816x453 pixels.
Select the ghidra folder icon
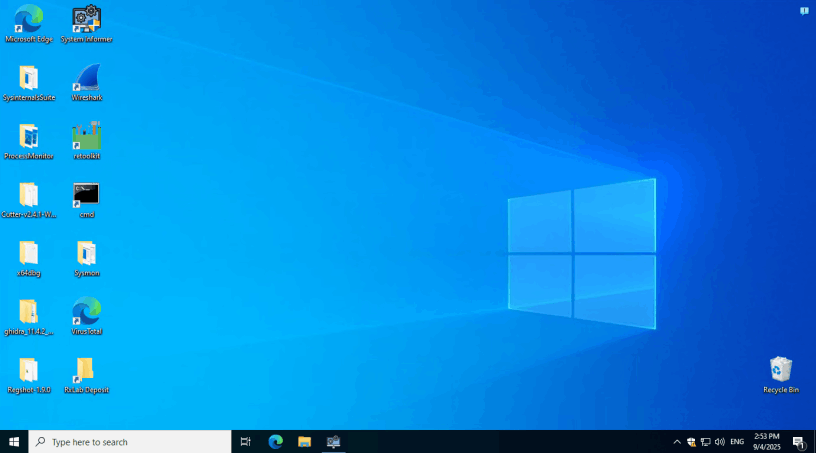[29, 312]
